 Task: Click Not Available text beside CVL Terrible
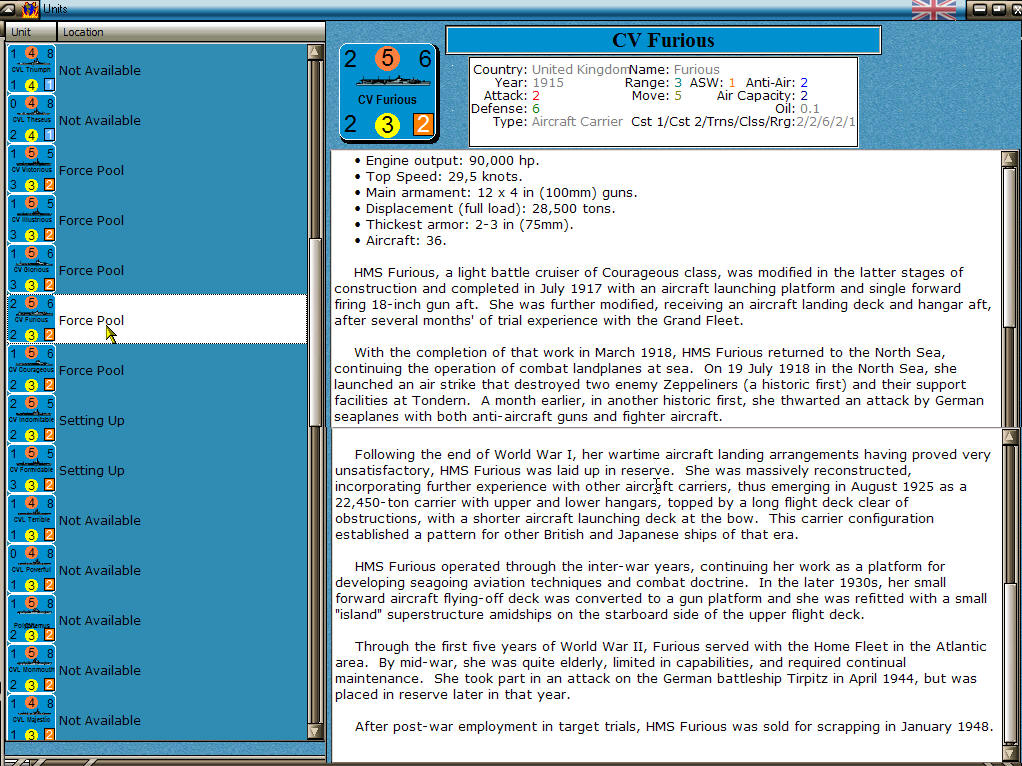[x=100, y=520]
